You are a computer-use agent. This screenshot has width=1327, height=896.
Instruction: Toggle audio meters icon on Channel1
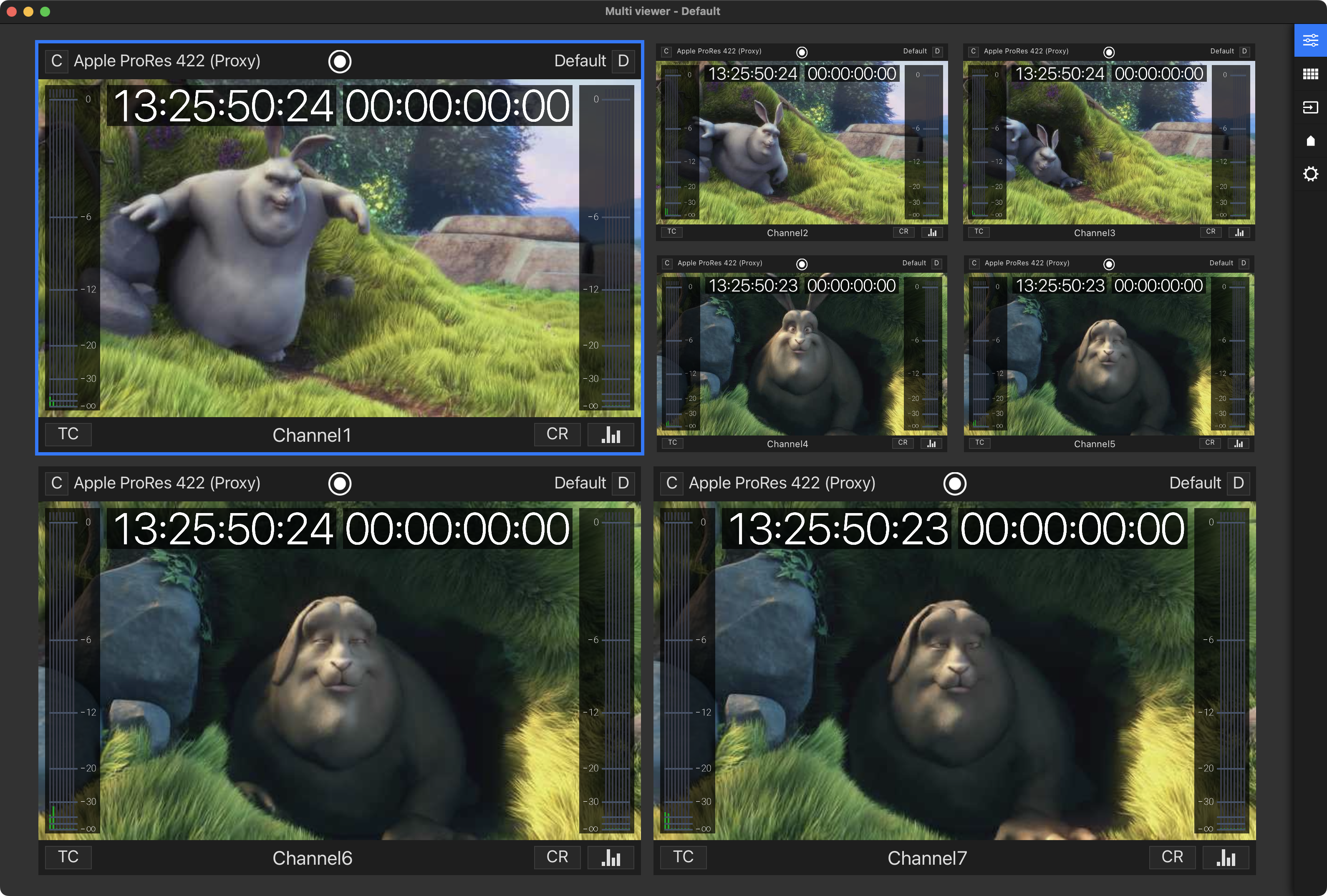(611, 435)
